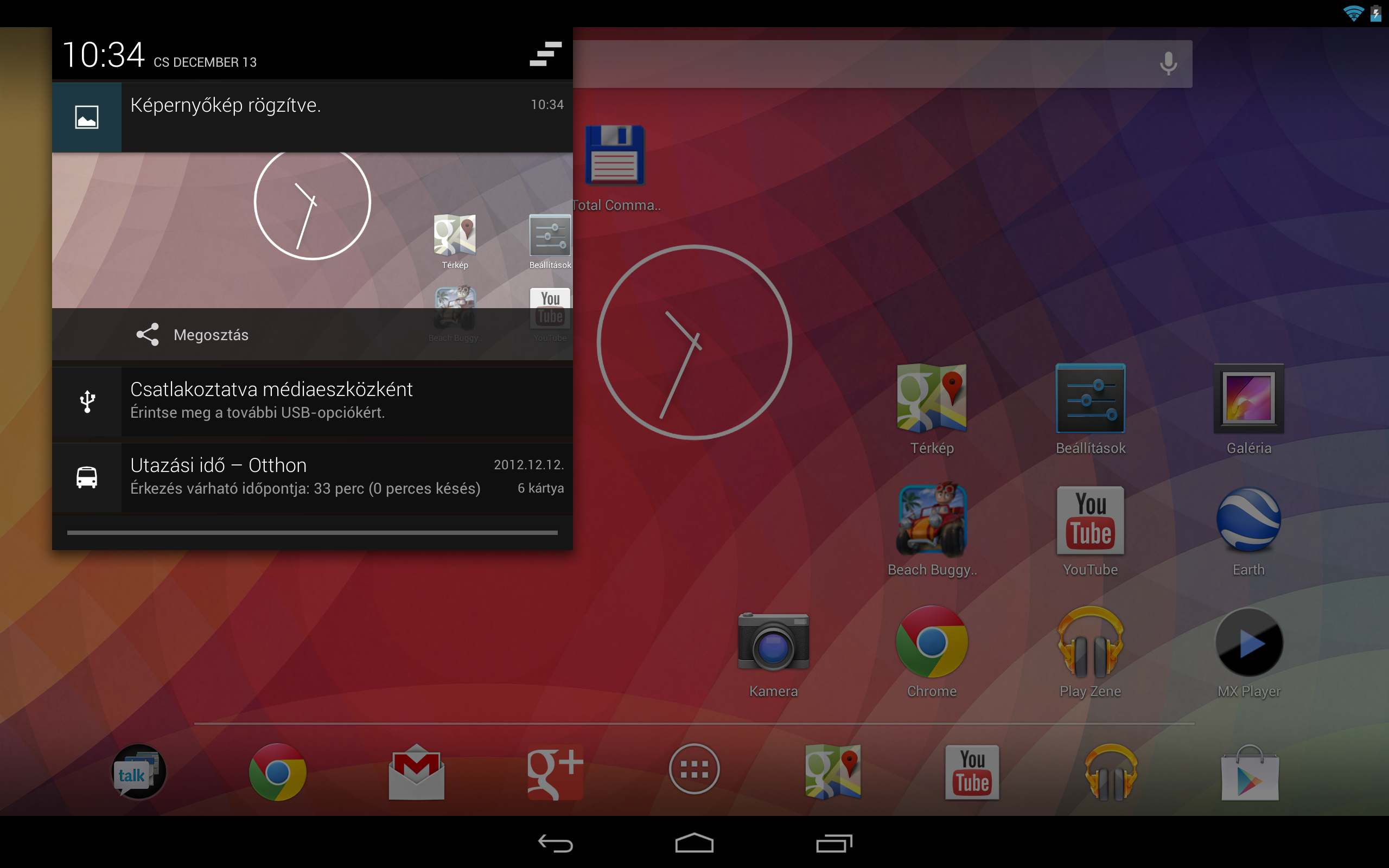
Task: Tap the '6 kártya' text
Action: [540, 489]
